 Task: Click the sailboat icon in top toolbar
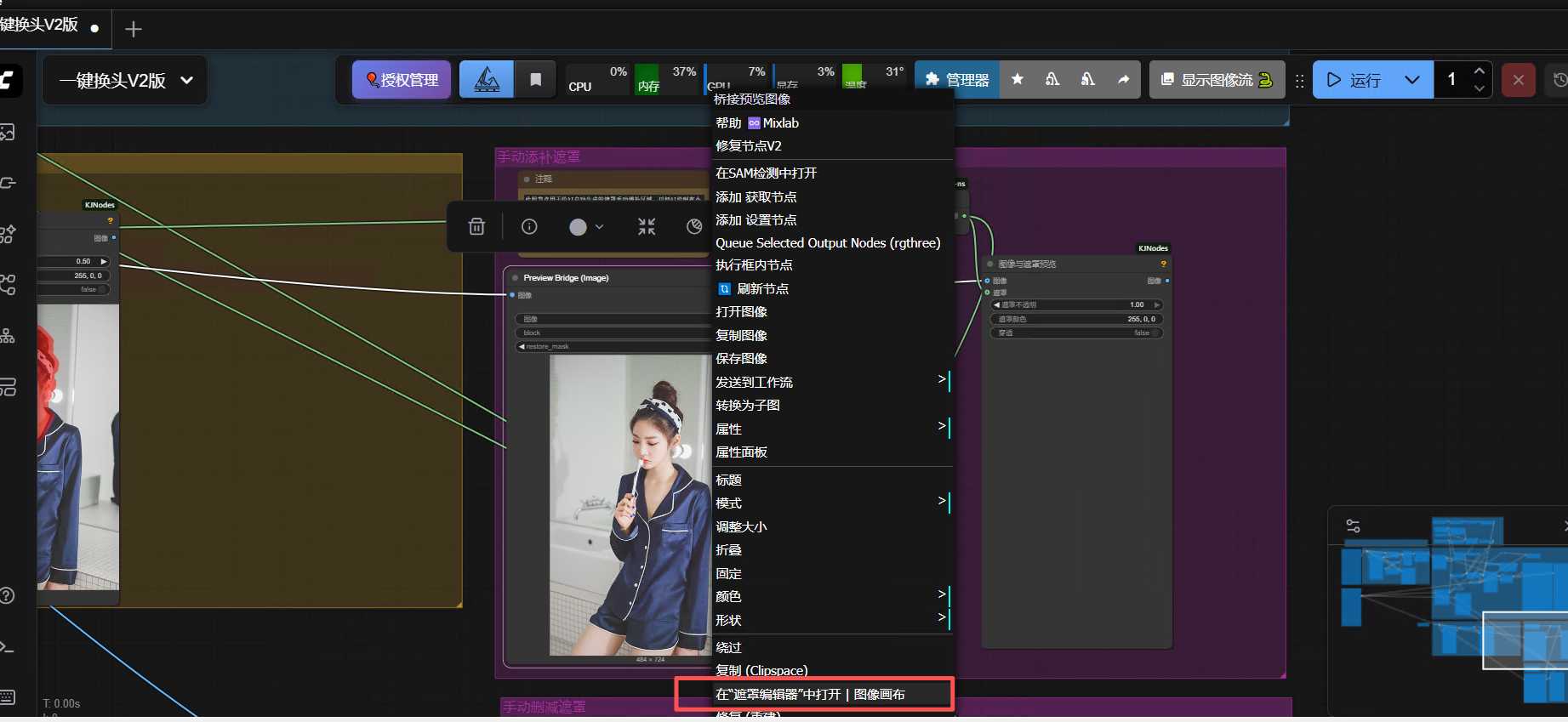click(487, 80)
